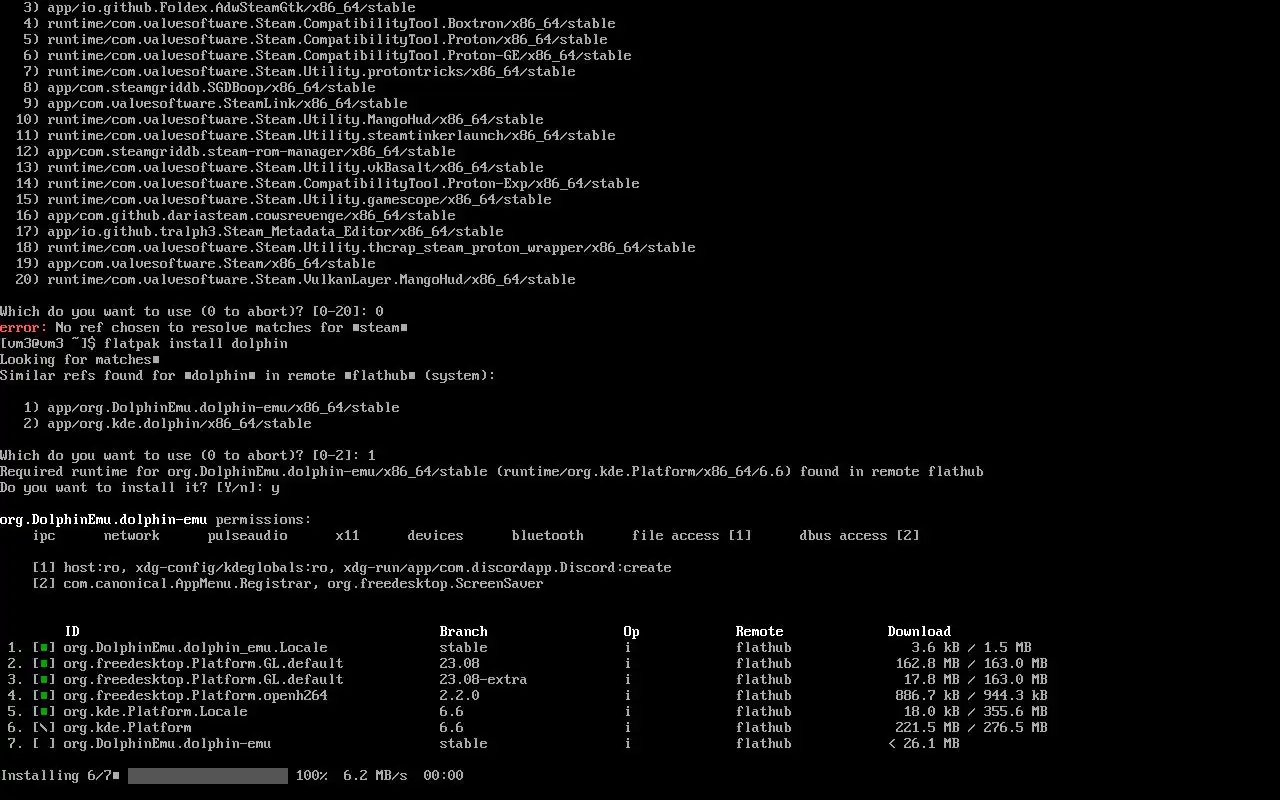Click dariasteam.cowsrevenge app entry
Image resolution: width=1280 pixels, height=800 pixels.
coord(251,216)
